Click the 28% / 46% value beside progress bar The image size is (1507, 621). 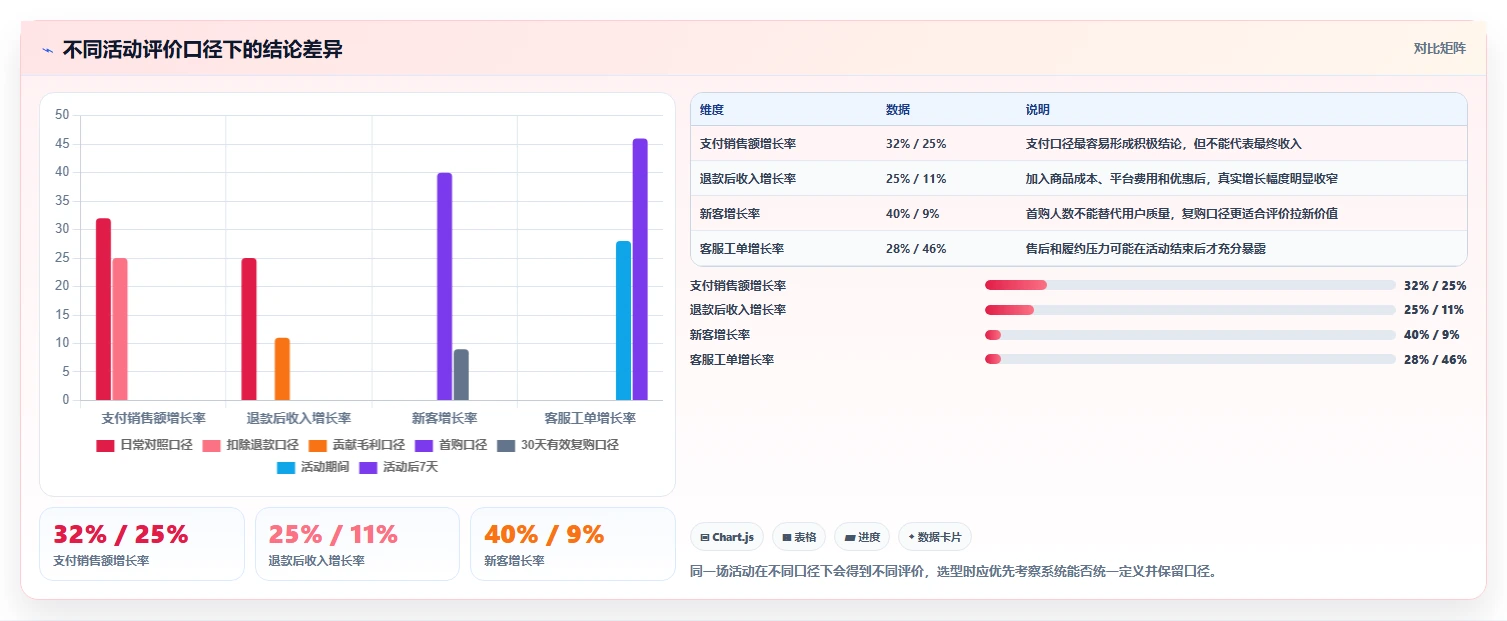click(1435, 360)
